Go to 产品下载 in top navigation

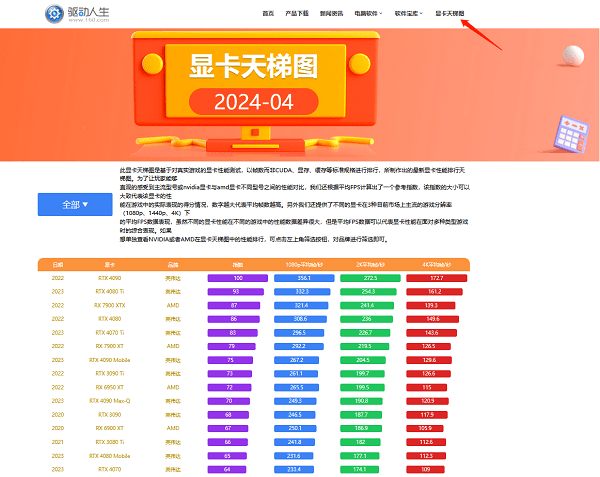point(297,13)
